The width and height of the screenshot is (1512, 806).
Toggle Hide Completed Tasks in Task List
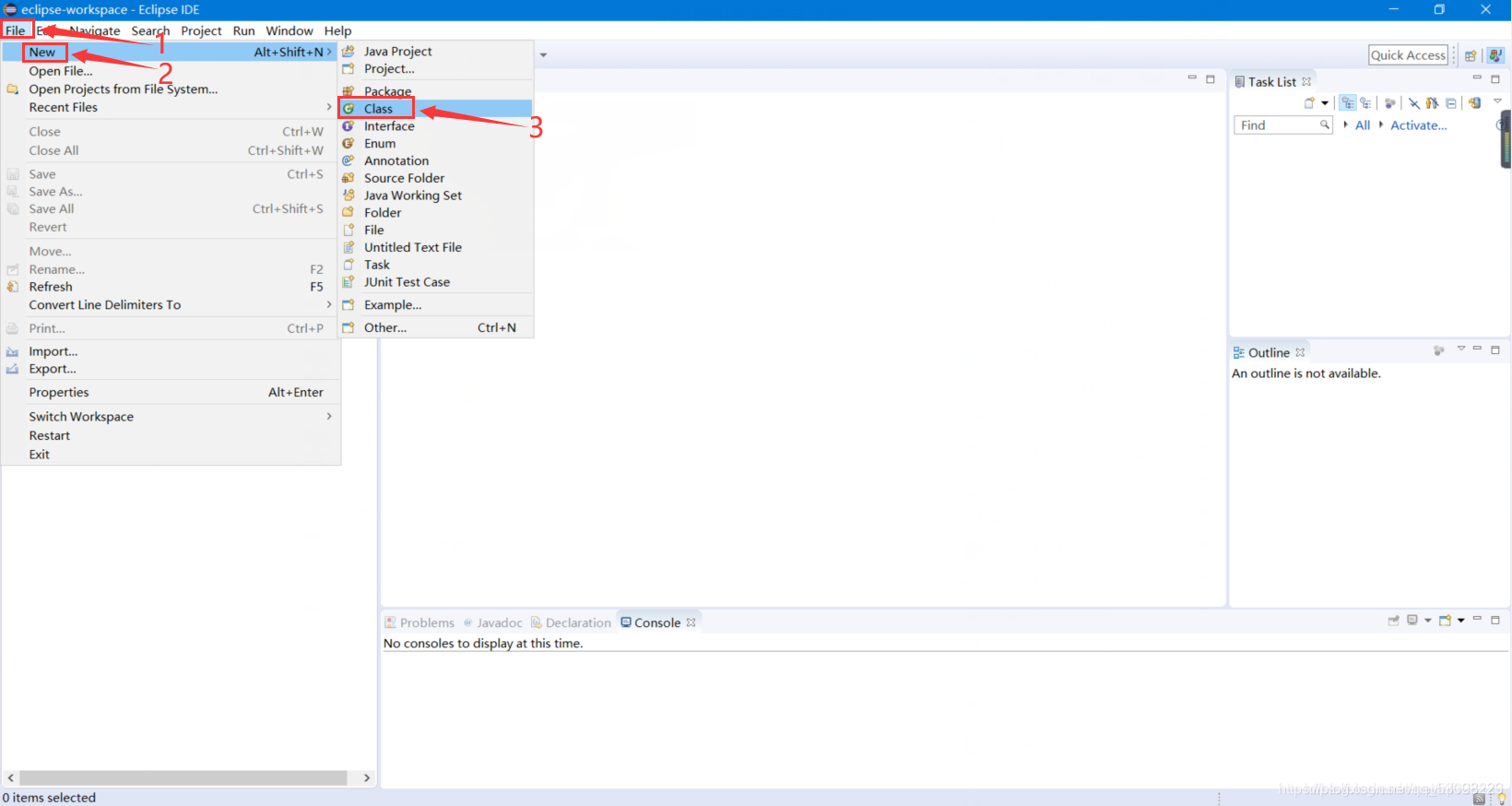[x=1414, y=103]
